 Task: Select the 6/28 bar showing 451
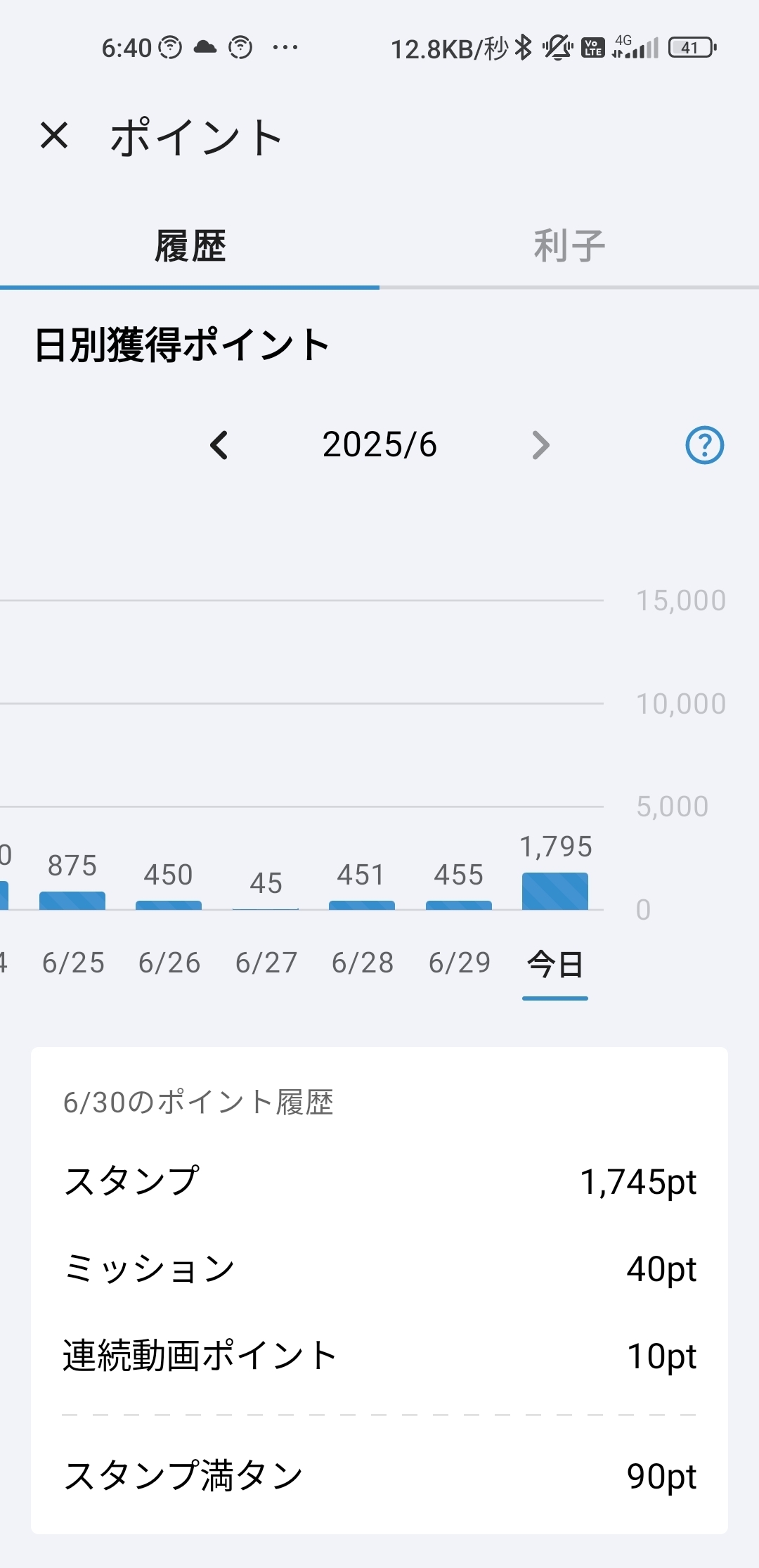362,904
